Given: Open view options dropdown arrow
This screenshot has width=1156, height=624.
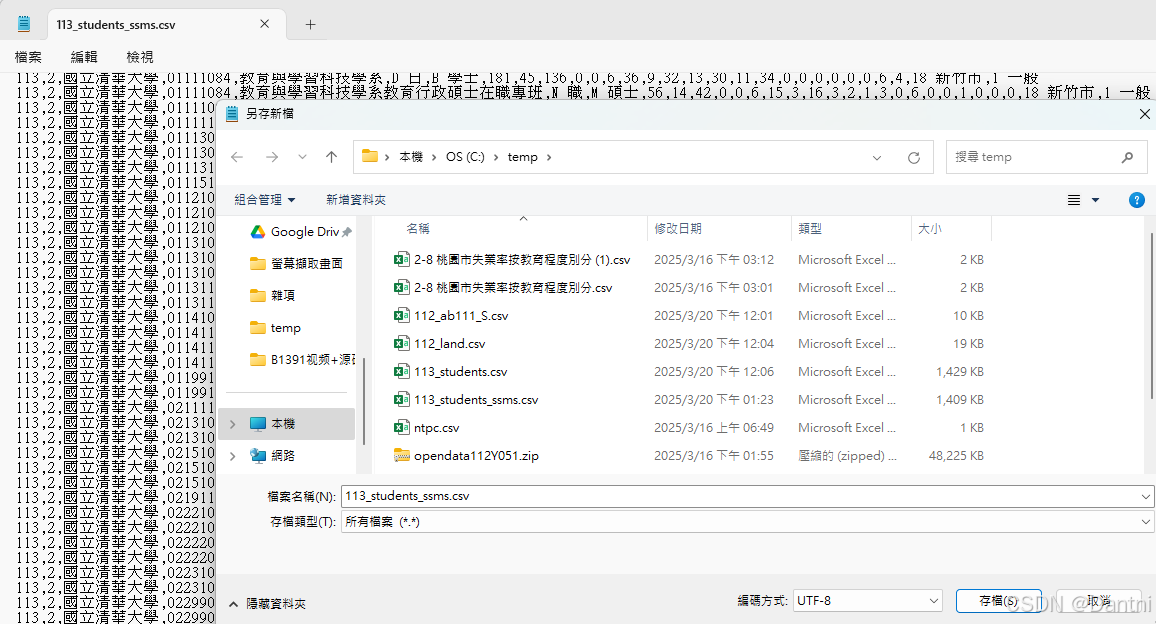Looking at the screenshot, I should tap(1096, 200).
